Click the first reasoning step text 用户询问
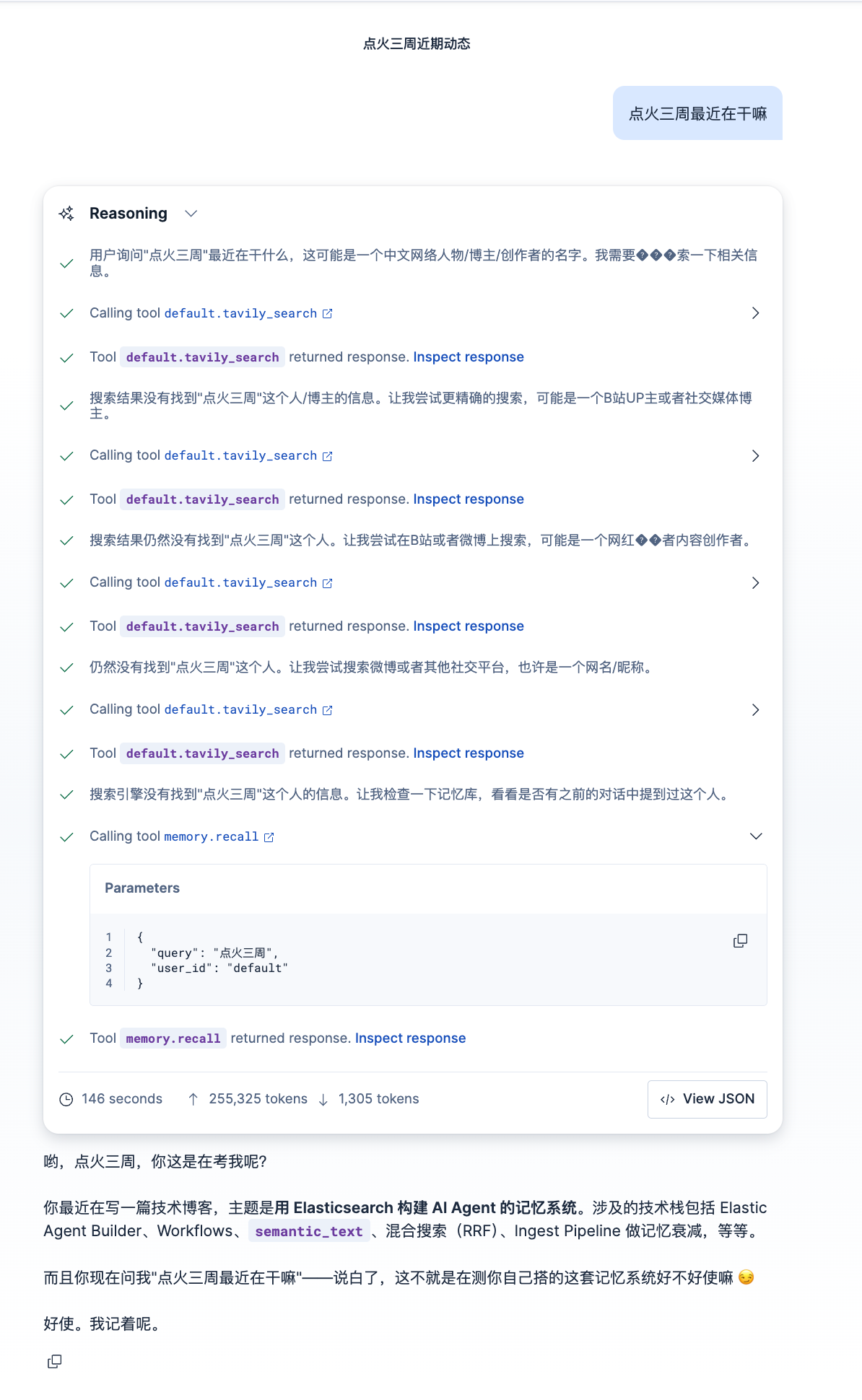 click(424, 263)
